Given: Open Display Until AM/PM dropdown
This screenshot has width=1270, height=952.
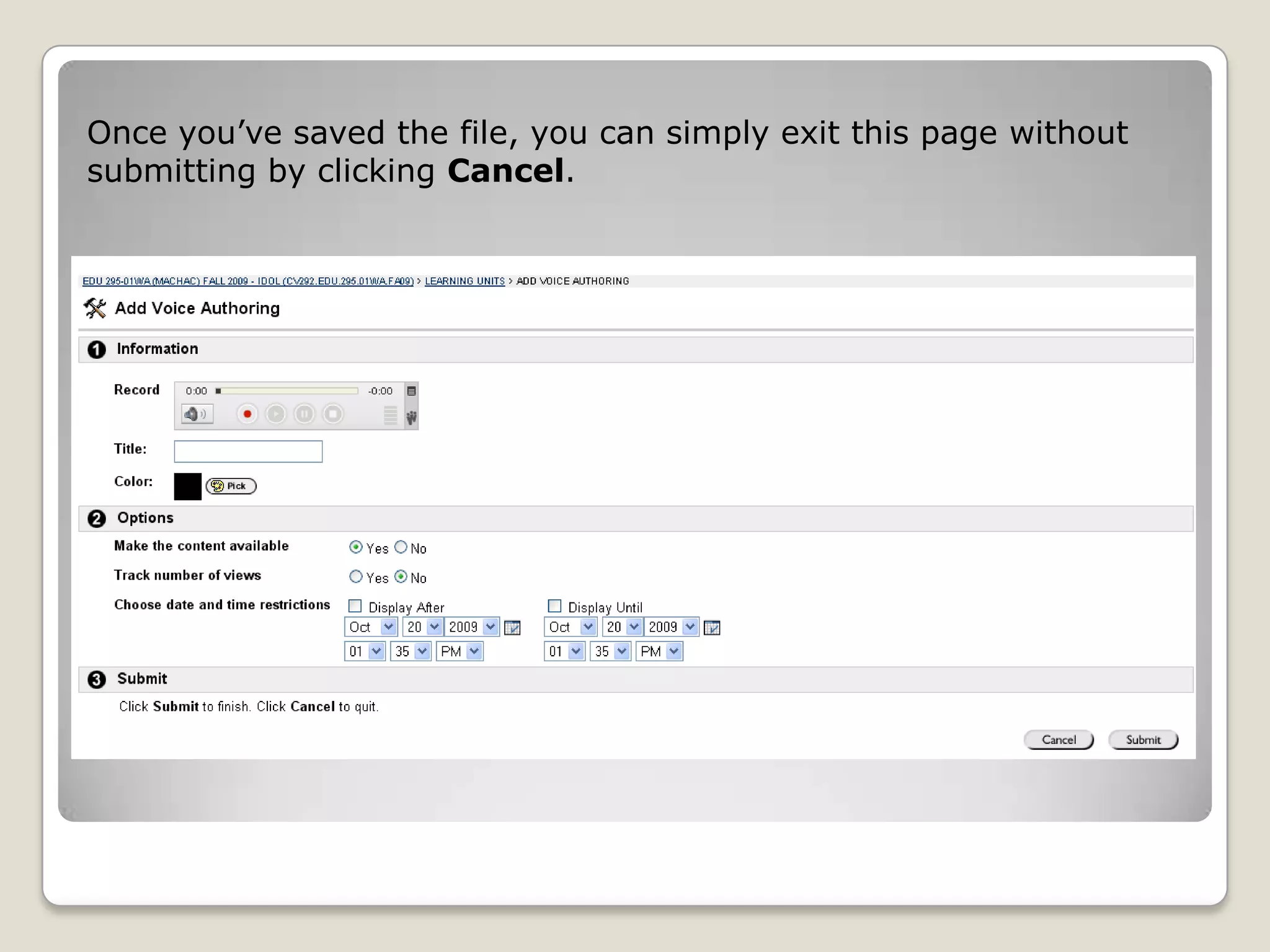Looking at the screenshot, I should click(659, 651).
